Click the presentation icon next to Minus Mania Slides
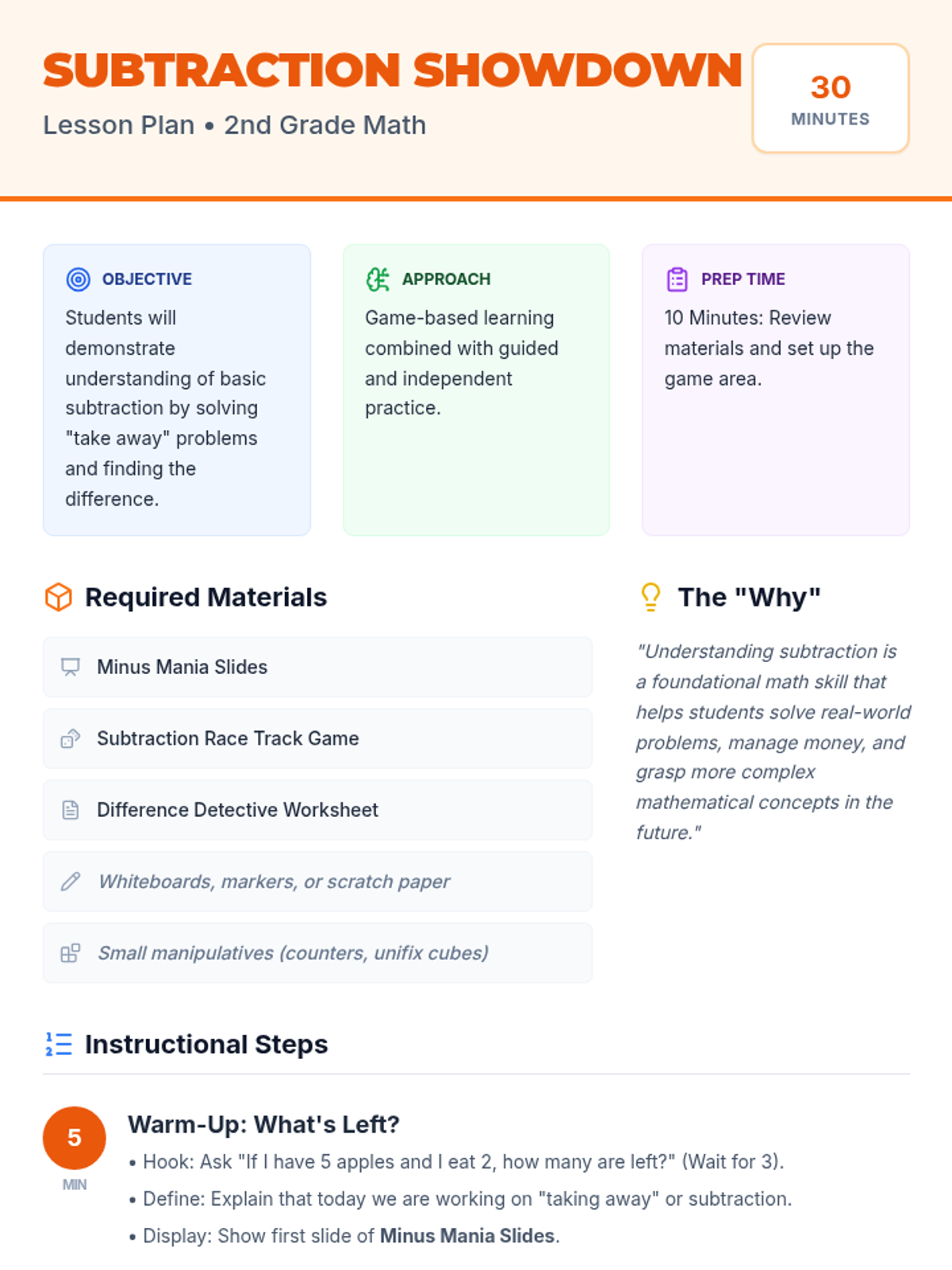The height and width of the screenshot is (1270, 952). coord(71,667)
